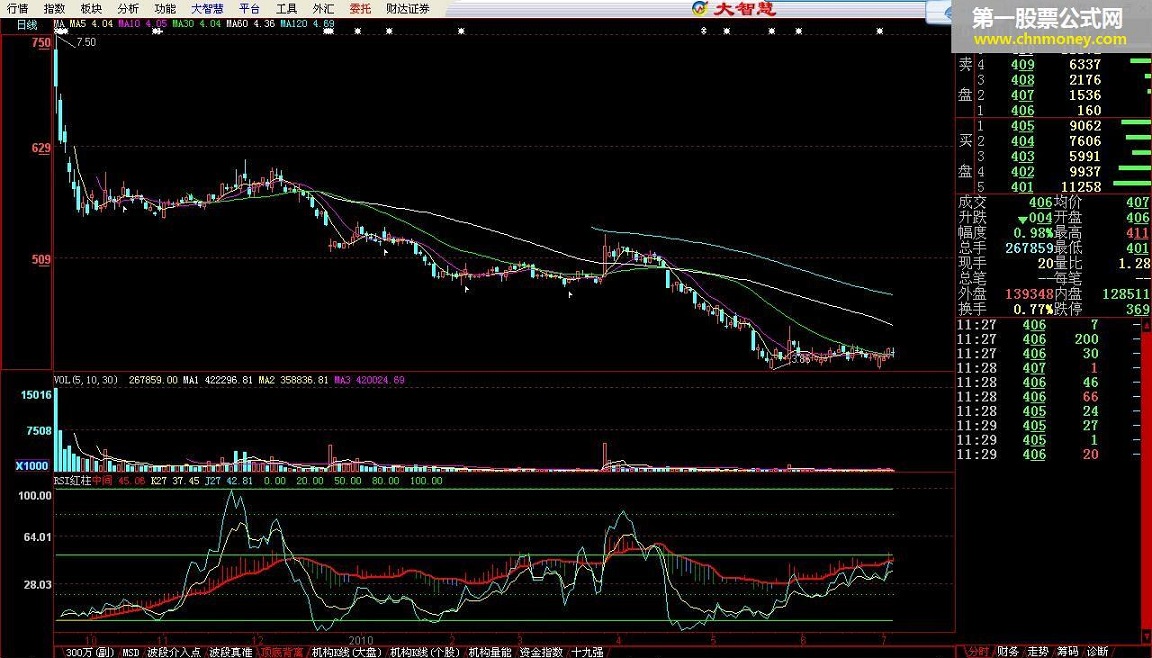Click the 最高 value 411
The width and height of the screenshot is (1152, 658).
coord(1137,233)
